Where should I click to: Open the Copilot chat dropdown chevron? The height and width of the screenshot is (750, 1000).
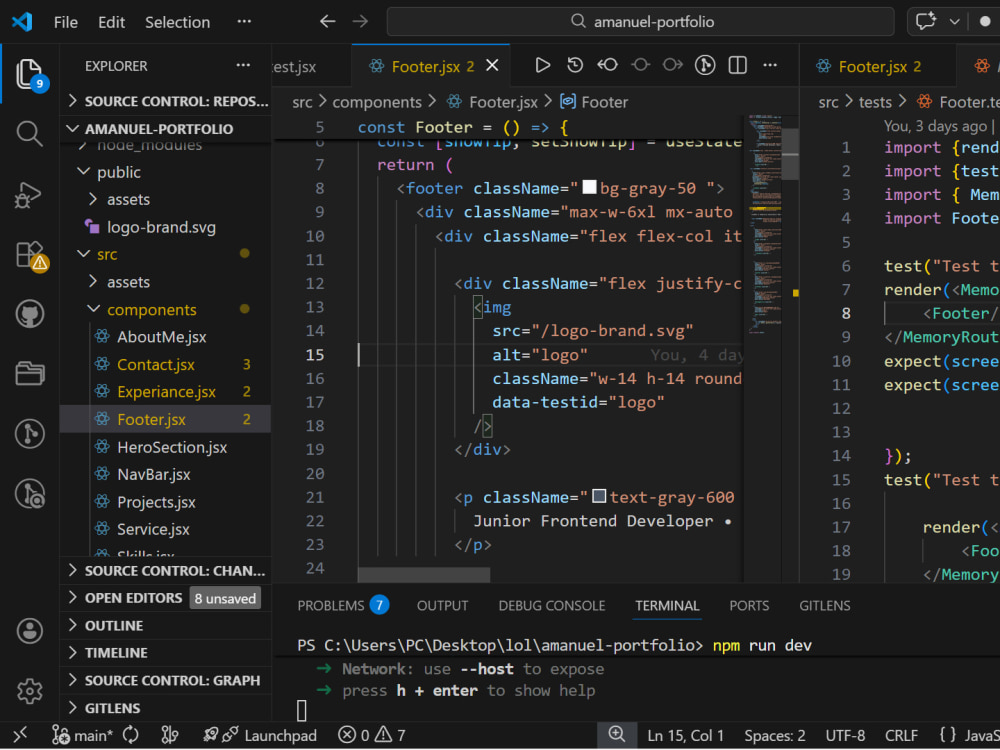click(955, 22)
